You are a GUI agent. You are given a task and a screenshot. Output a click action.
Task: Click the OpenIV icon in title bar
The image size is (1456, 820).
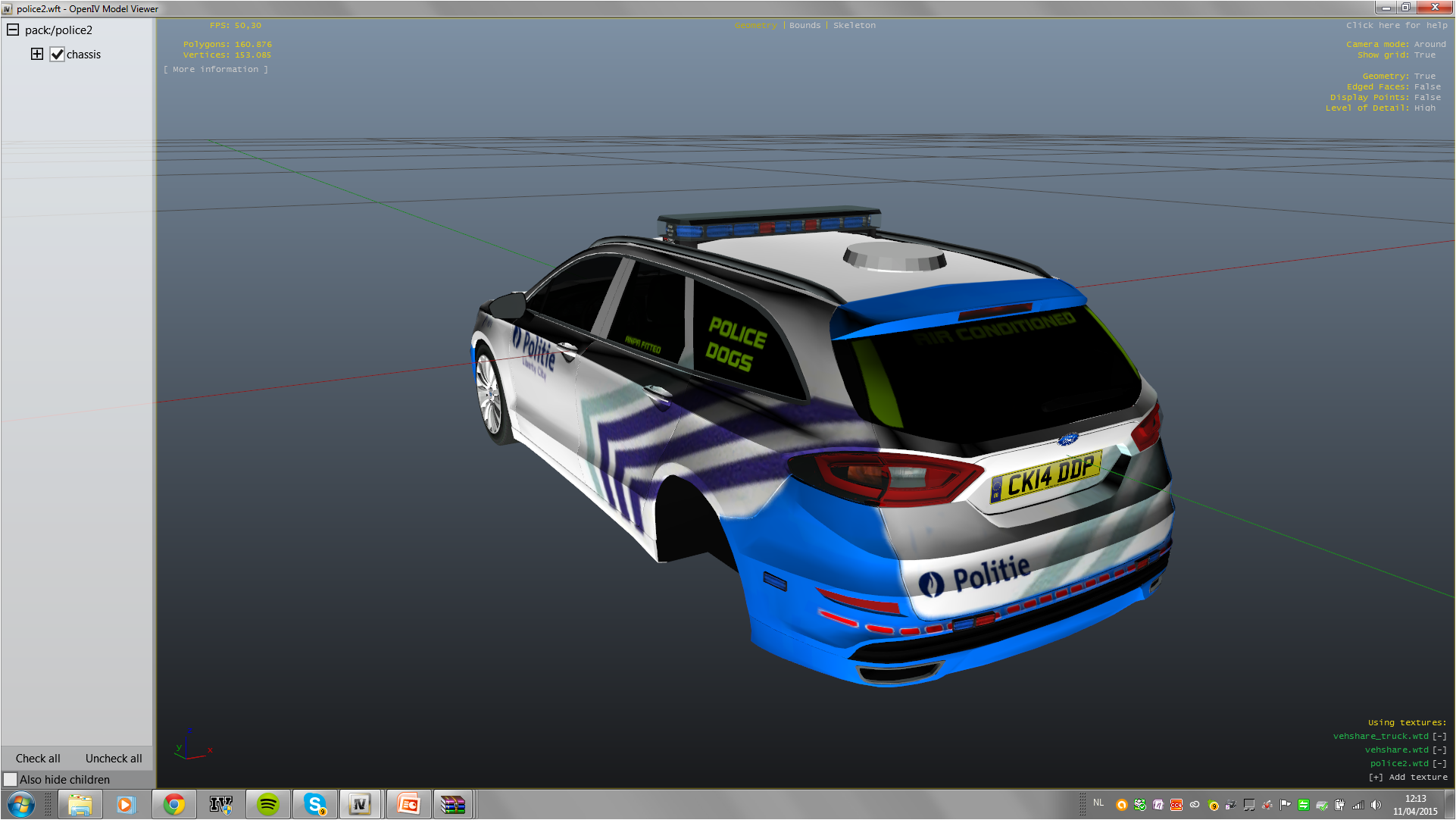pyautogui.click(x=7, y=9)
